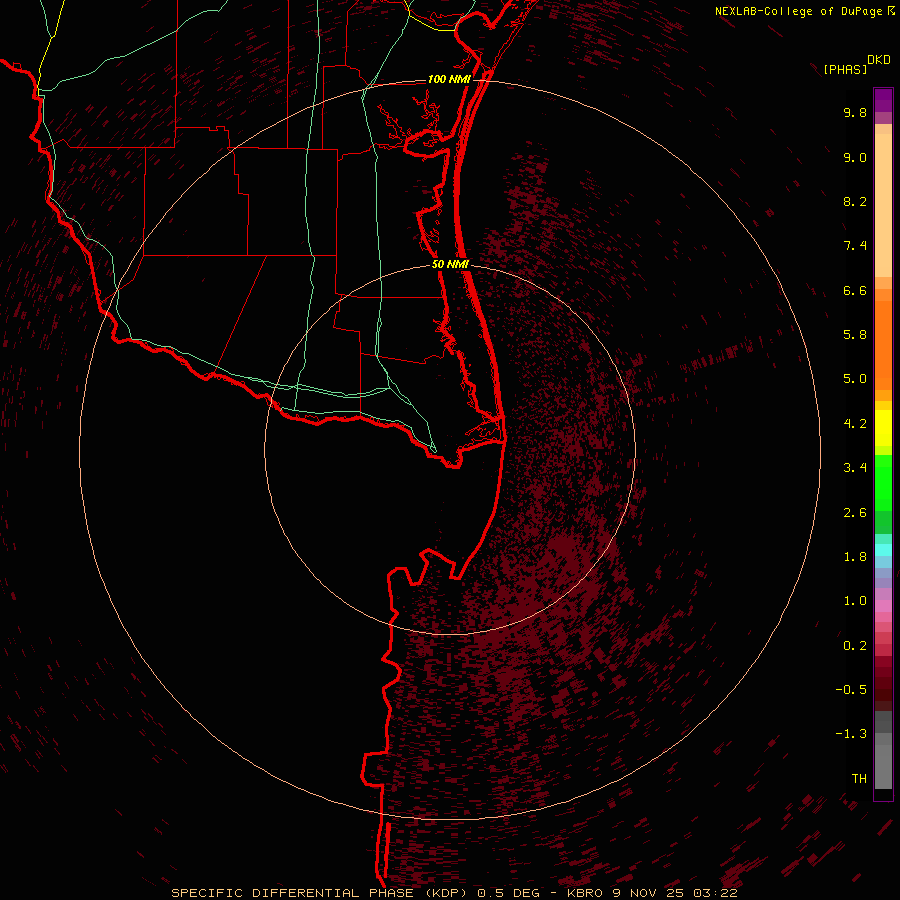The image size is (900, 900).
Task: Pick the purple band atop the color bar
Action: click(883, 100)
